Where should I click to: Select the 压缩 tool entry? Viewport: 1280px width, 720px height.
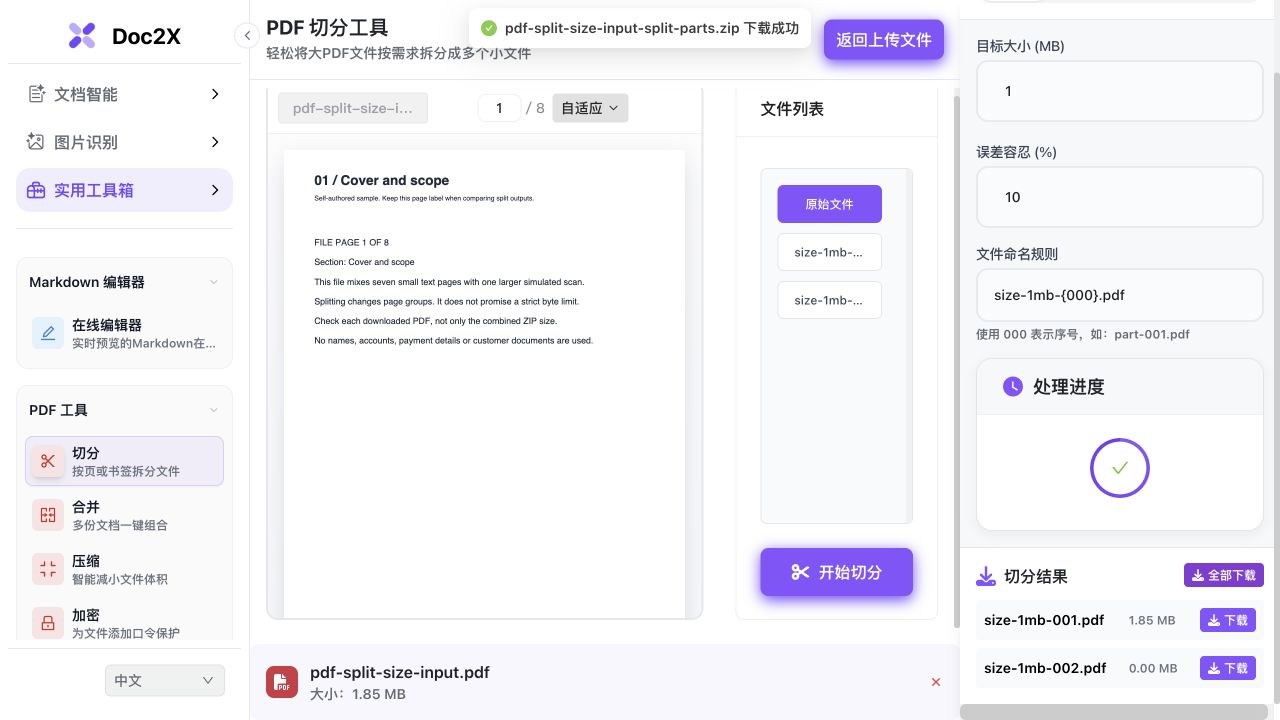click(x=124, y=569)
